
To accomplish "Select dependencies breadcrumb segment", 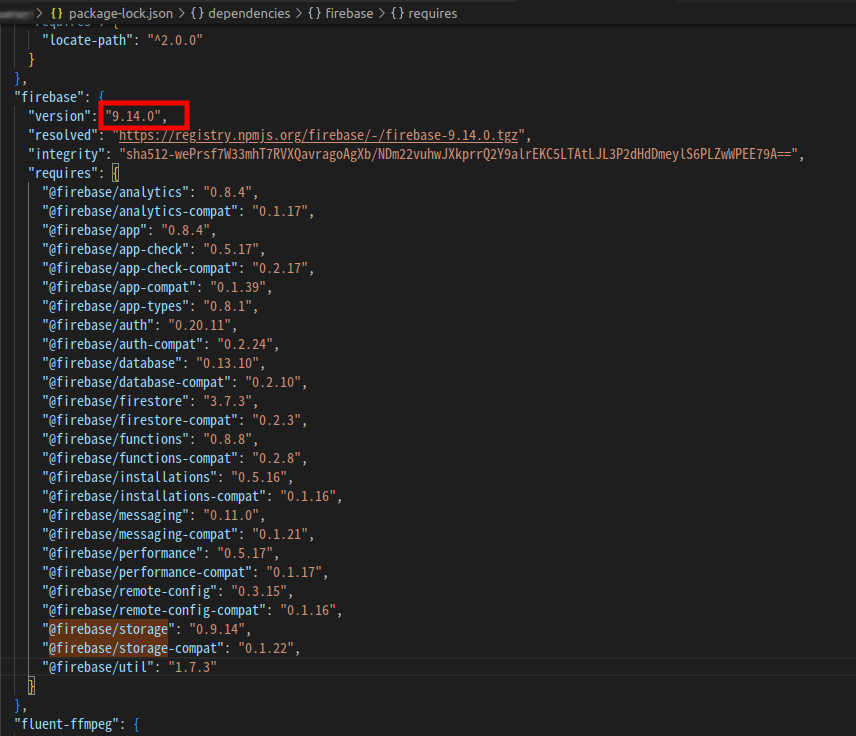I will 249,13.
